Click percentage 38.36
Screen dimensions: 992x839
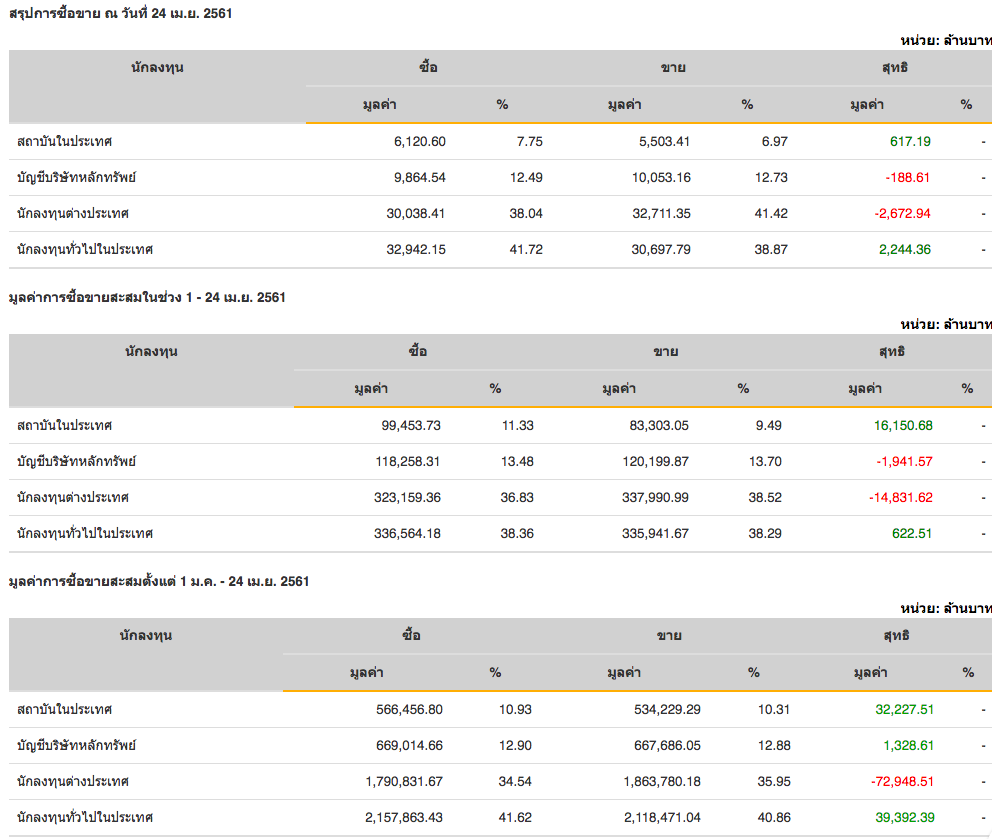click(517, 534)
